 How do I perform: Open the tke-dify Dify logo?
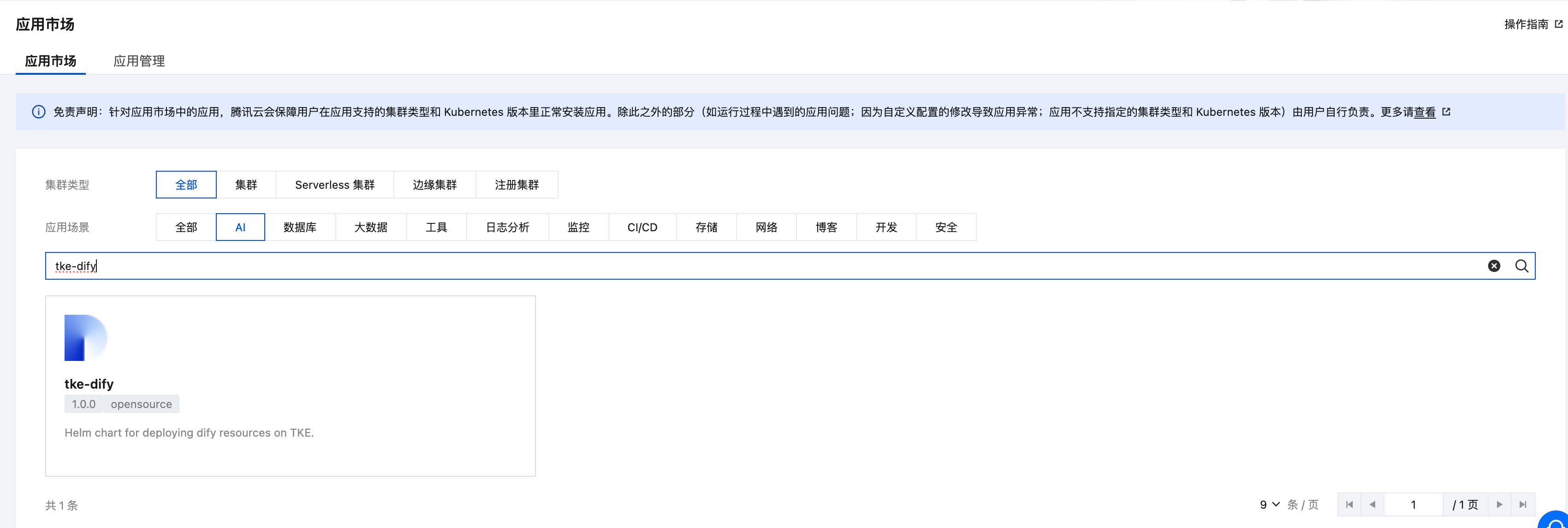tap(86, 337)
